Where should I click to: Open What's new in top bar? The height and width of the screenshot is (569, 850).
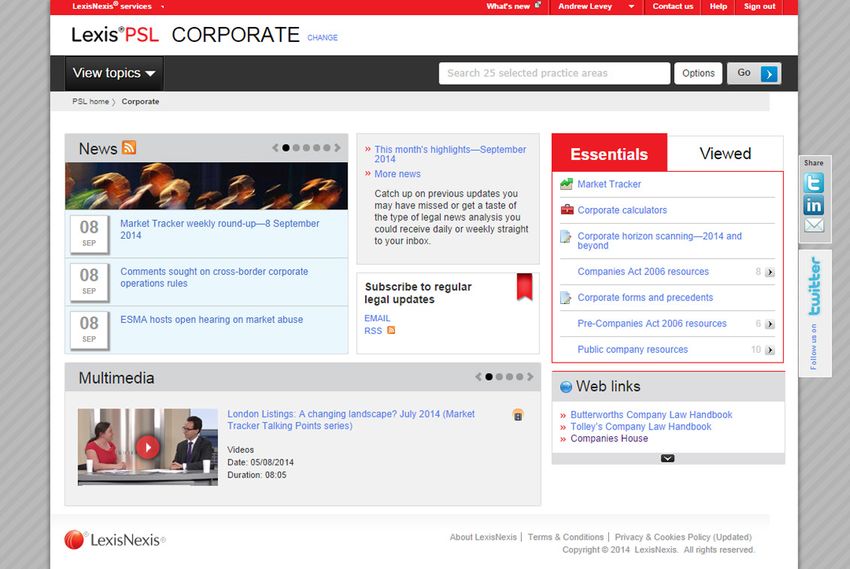(x=508, y=7)
